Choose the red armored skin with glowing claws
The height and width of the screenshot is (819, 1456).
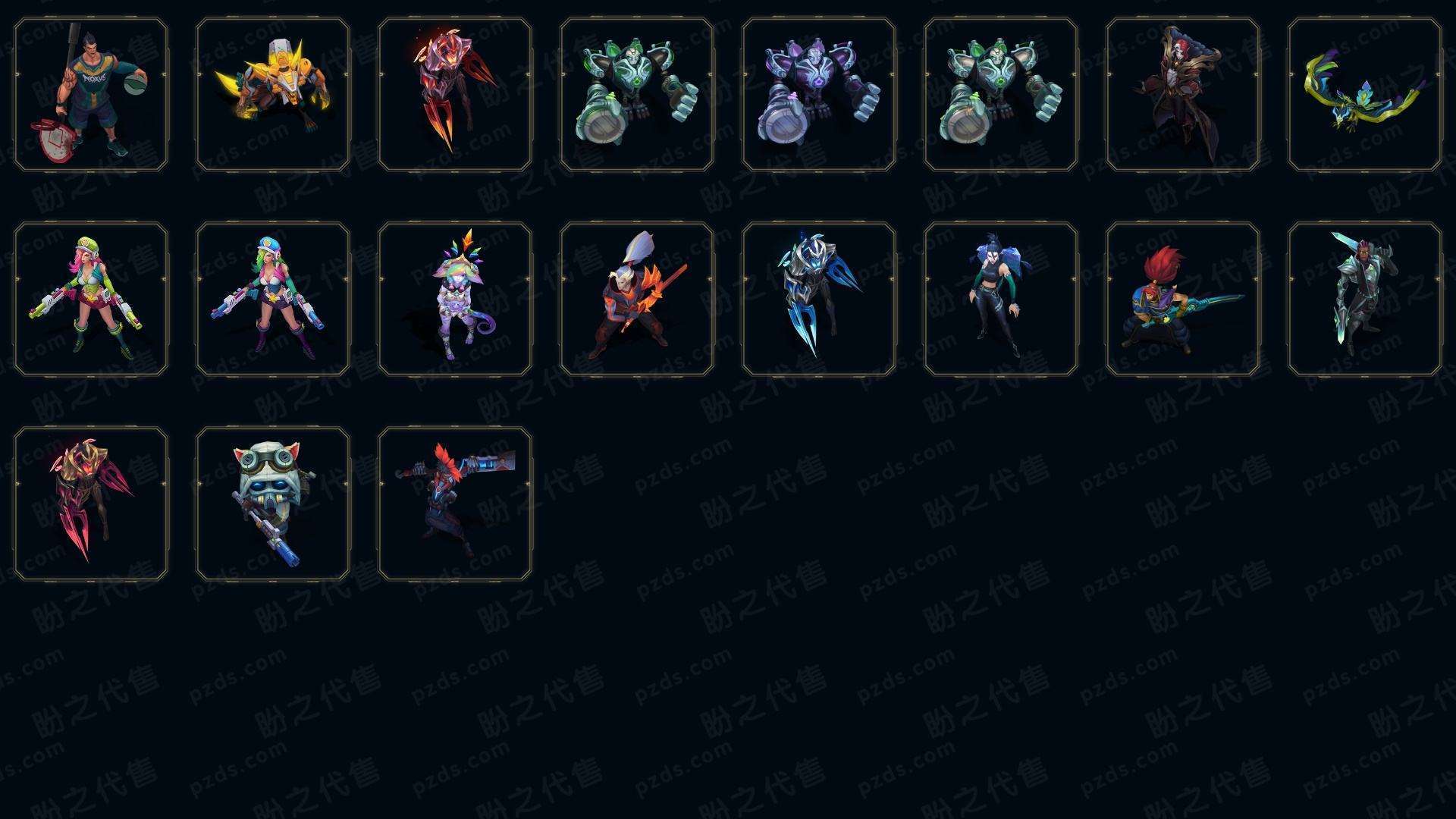[x=455, y=95]
